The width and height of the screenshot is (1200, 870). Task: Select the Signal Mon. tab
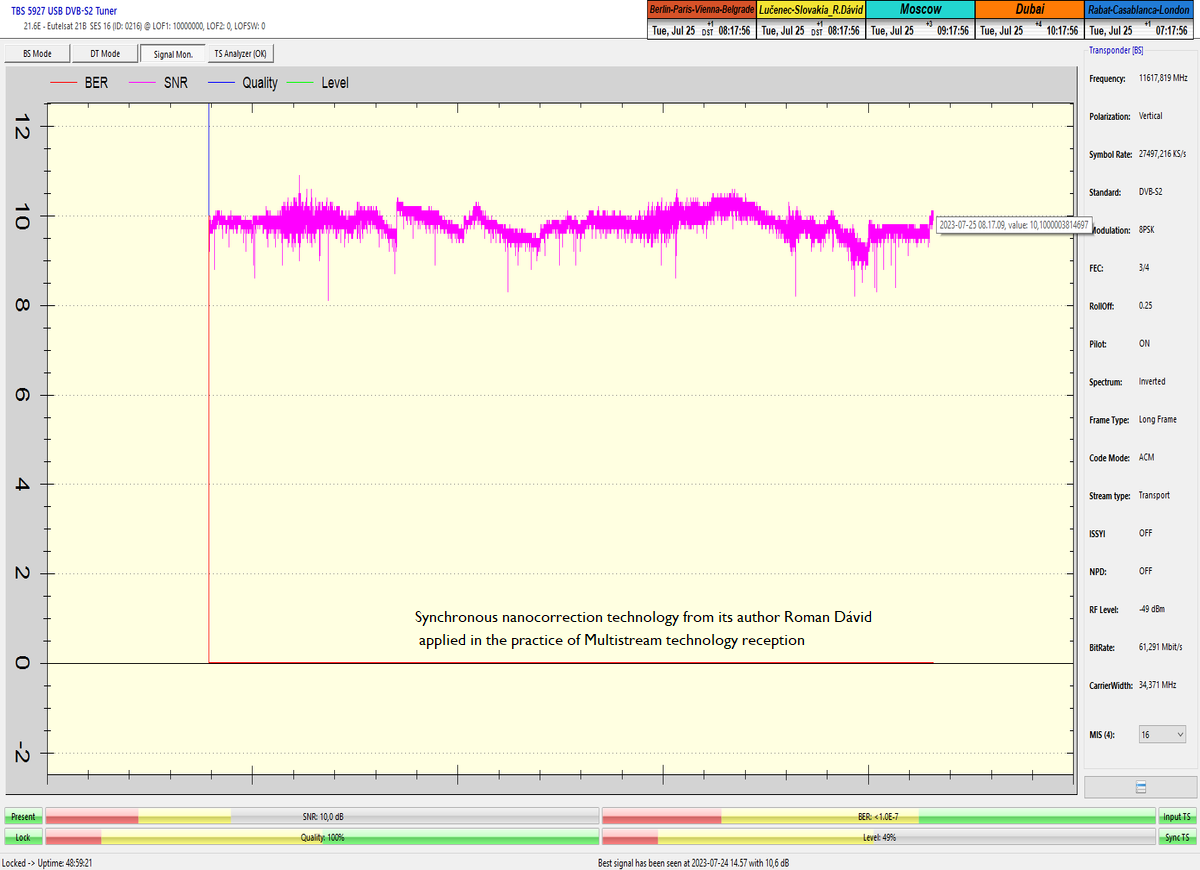click(173, 54)
